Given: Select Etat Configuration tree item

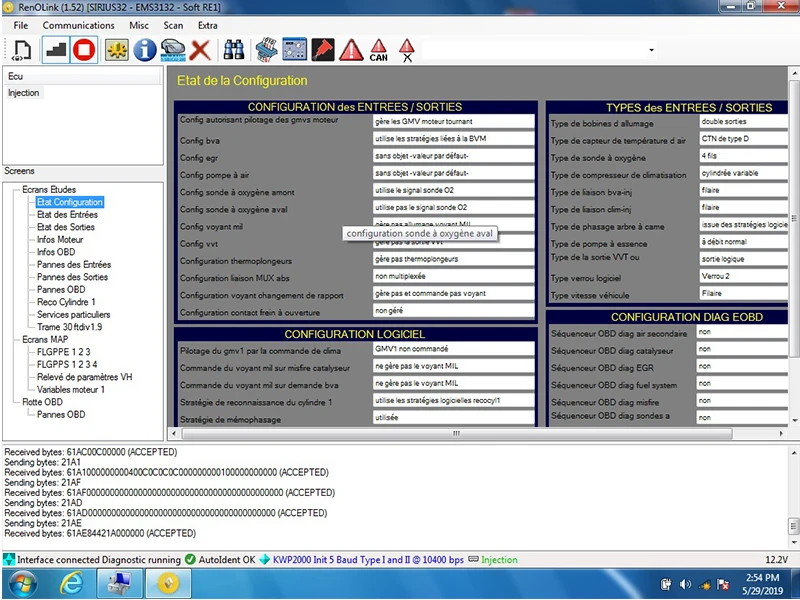Looking at the screenshot, I should coord(70,202).
